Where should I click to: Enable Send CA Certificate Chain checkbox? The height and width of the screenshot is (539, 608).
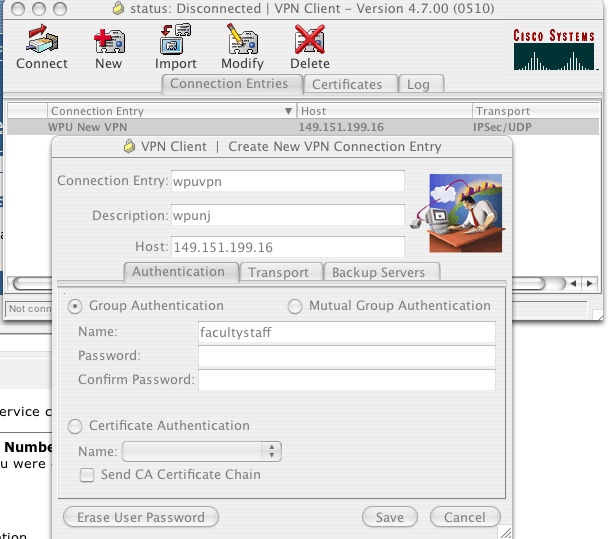coord(87,475)
